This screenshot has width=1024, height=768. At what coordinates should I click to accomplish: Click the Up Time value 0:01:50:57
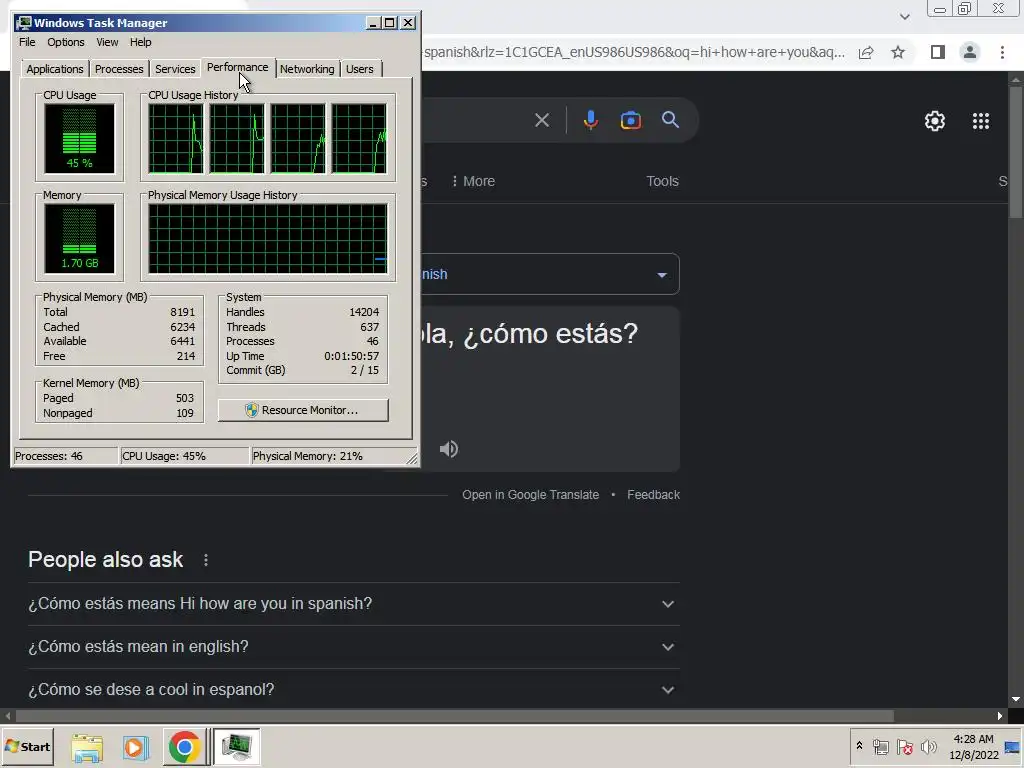[x=351, y=356]
